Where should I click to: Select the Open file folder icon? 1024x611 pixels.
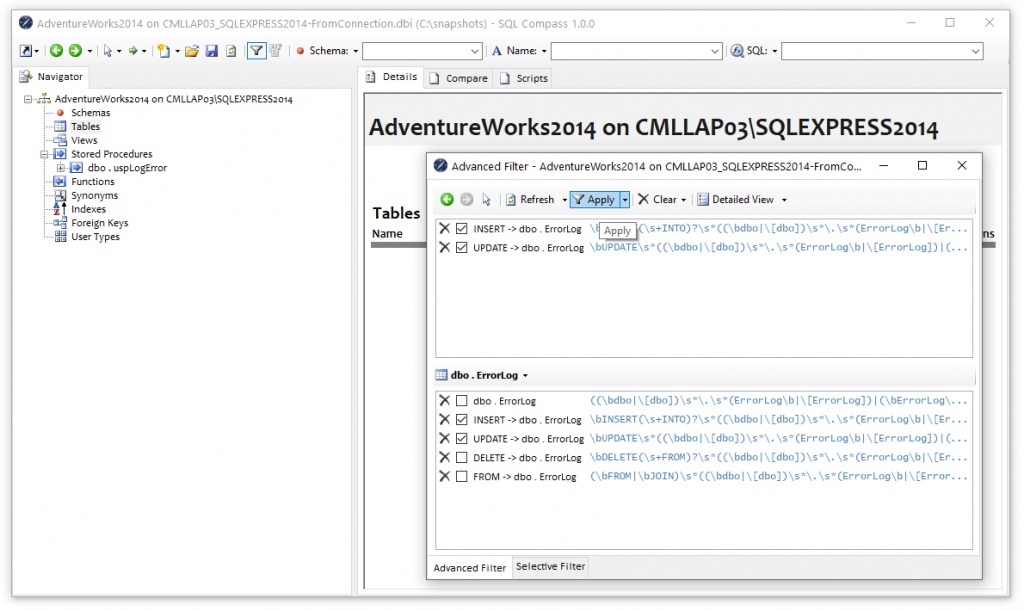click(x=191, y=50)
